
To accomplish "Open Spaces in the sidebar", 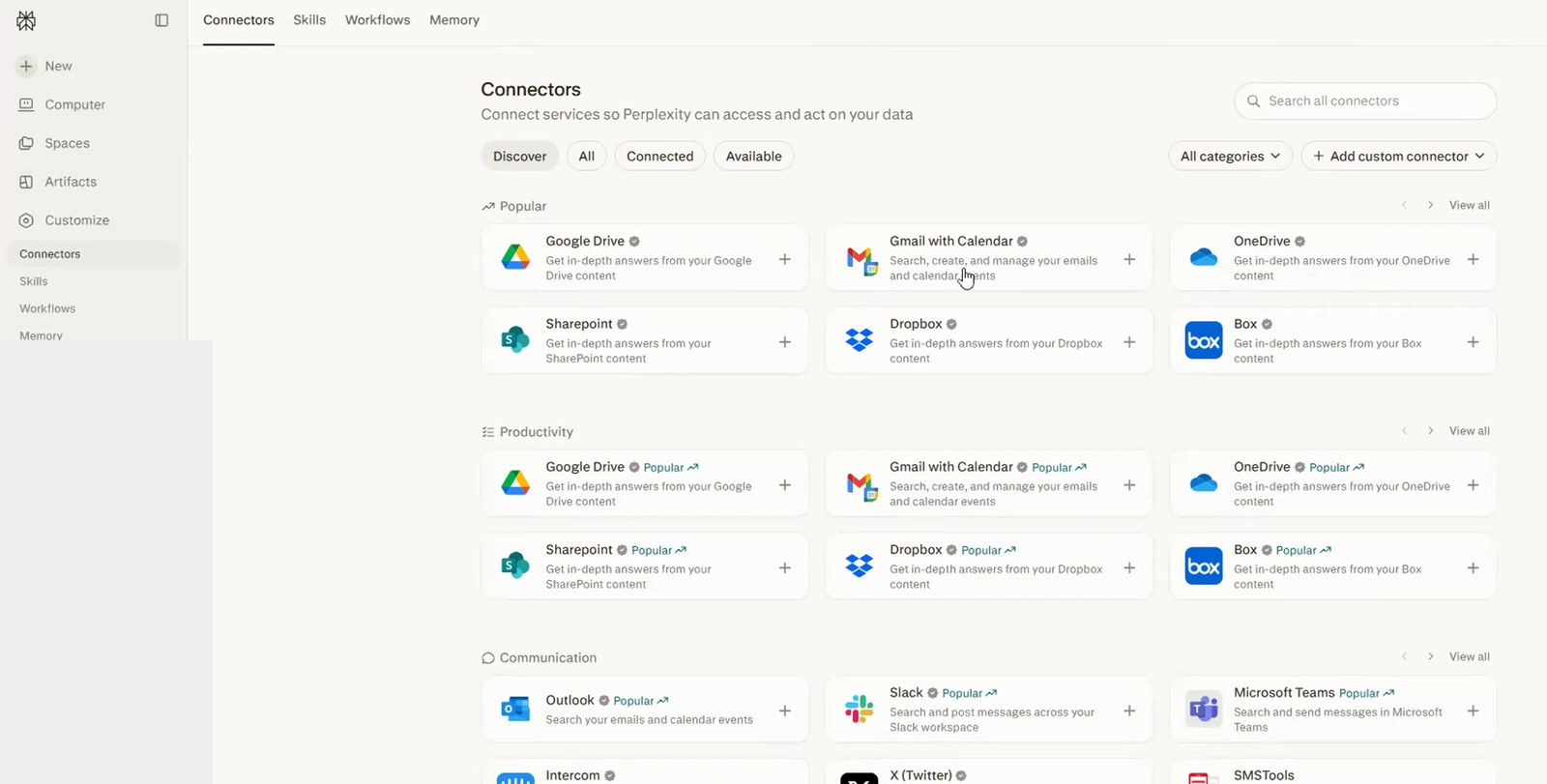I will click(x=54, y=143).
